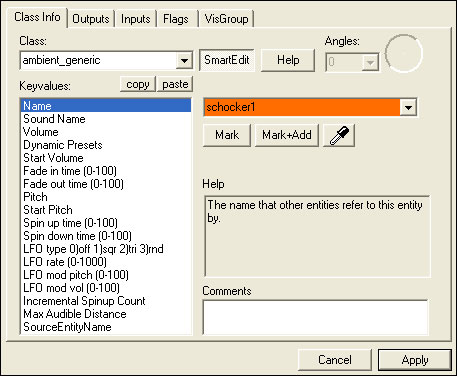The image size is (457, 376).
Task: Copy the keyvalues
Action: [138, 84]
